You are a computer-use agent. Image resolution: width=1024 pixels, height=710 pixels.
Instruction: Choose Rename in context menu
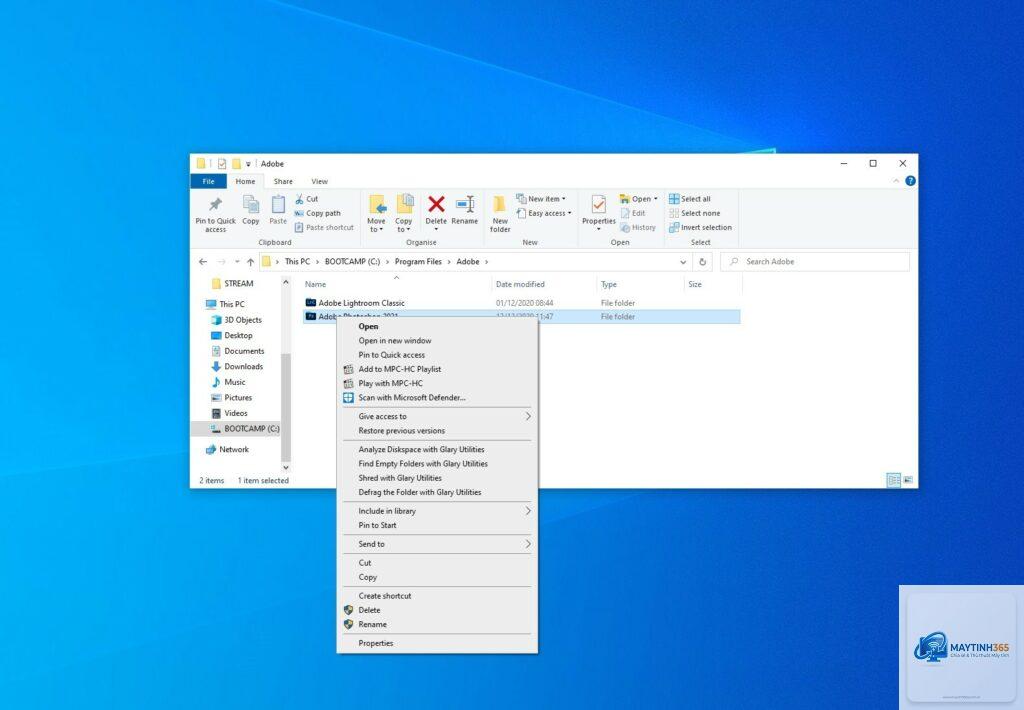[372, 624]
